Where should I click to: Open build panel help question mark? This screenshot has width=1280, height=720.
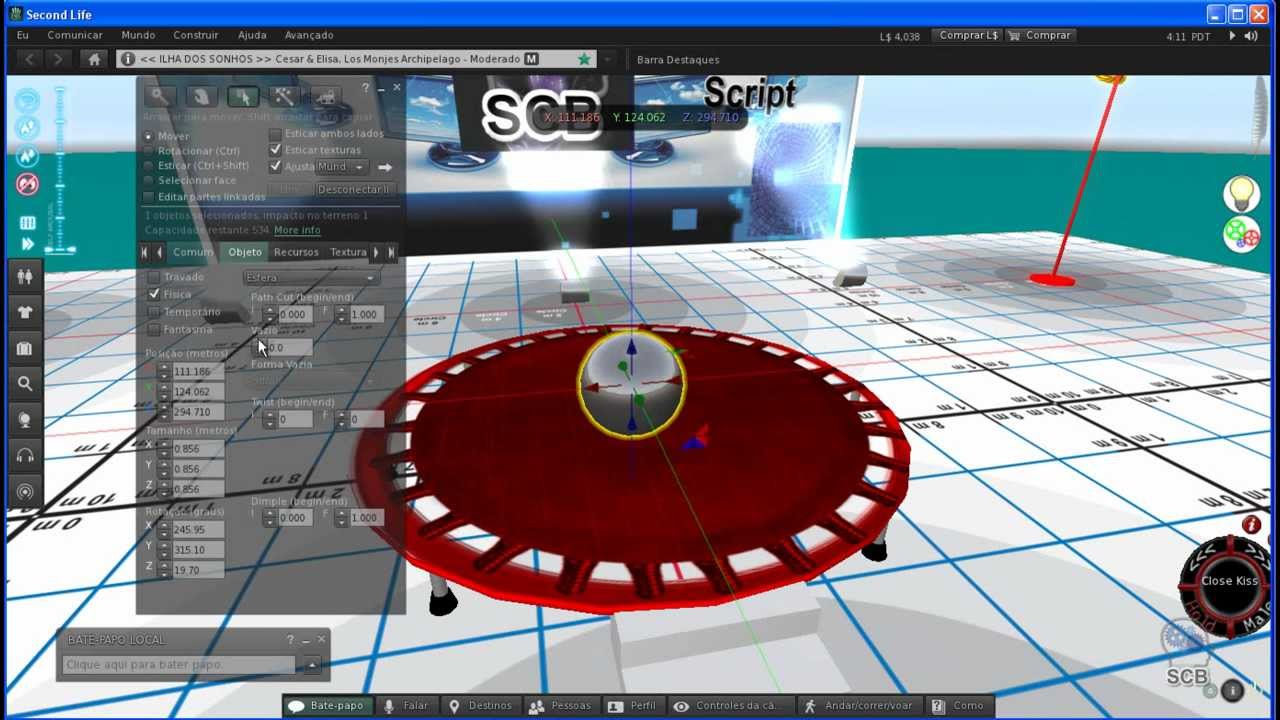366,88
